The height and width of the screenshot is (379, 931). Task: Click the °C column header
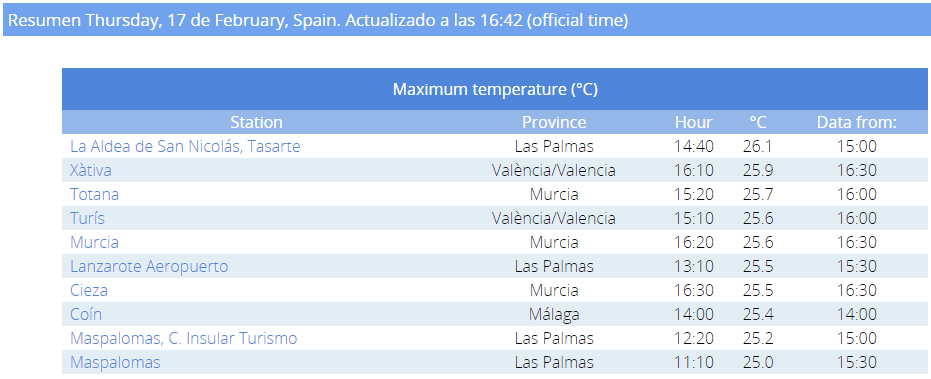758,122
